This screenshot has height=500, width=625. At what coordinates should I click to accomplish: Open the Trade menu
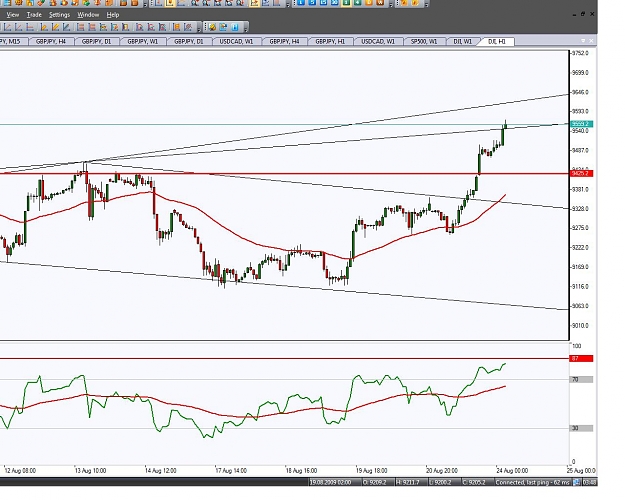pyautogui.click(x=34, y=15)
